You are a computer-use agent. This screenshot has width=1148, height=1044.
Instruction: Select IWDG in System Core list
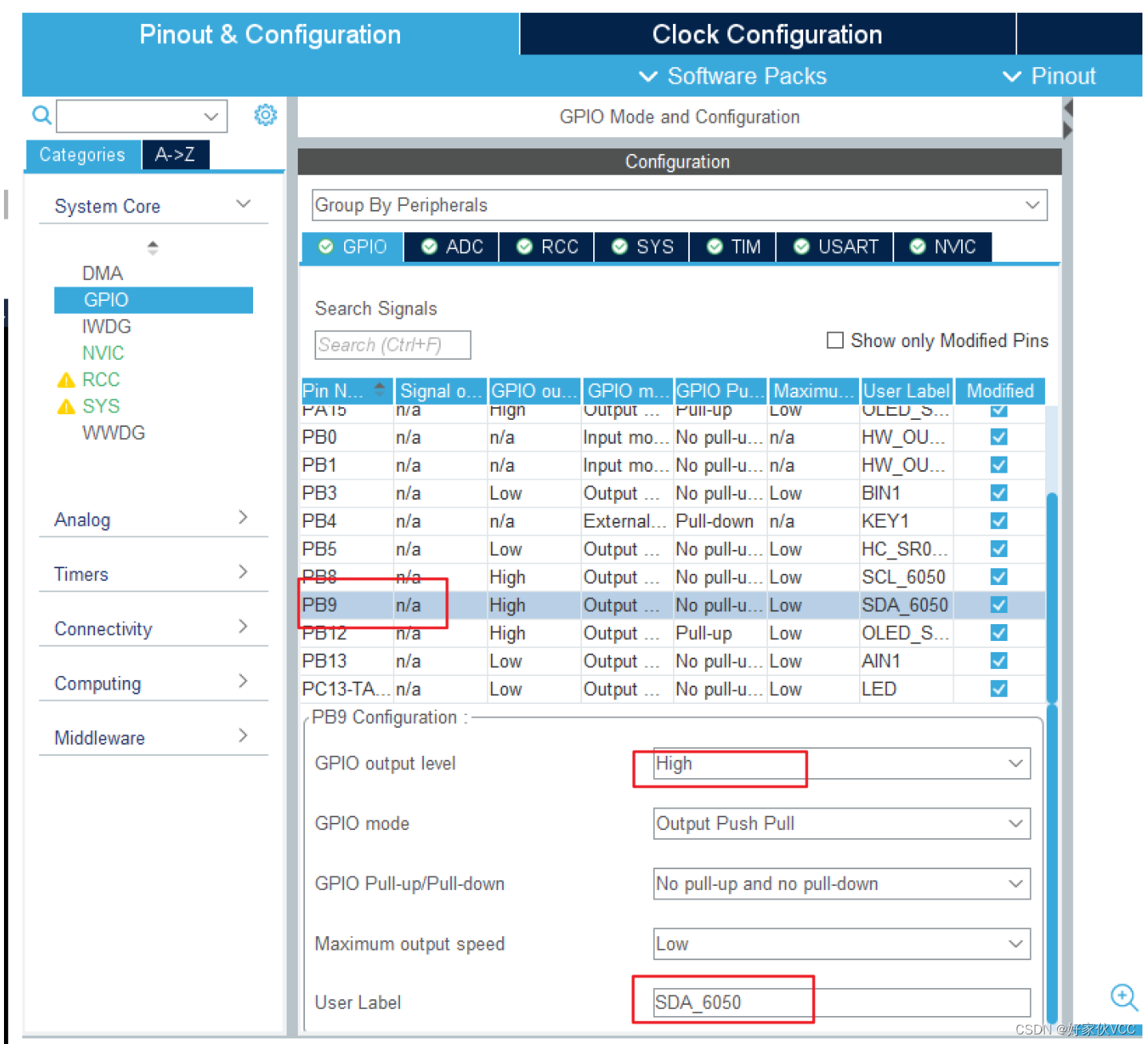[106, 326]
